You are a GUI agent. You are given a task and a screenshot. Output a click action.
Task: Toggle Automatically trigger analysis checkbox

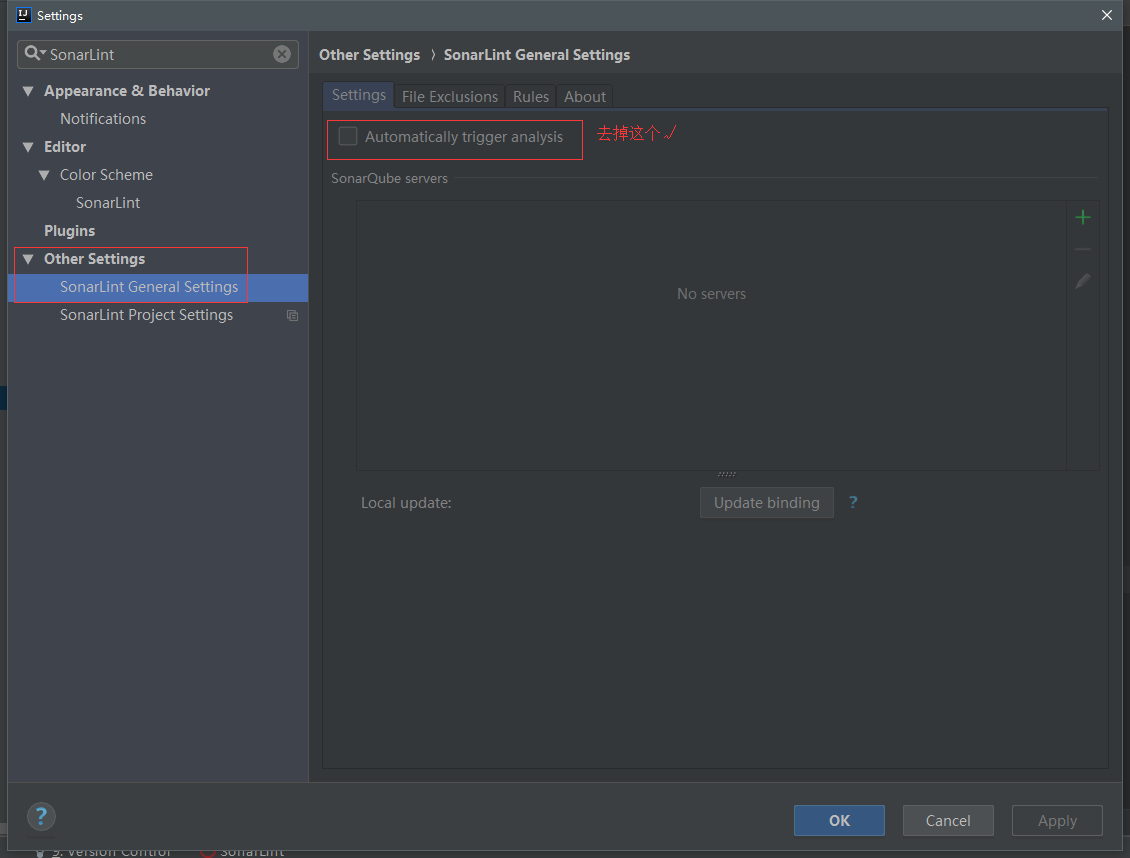pyautogui.click(x=348, y=136)
